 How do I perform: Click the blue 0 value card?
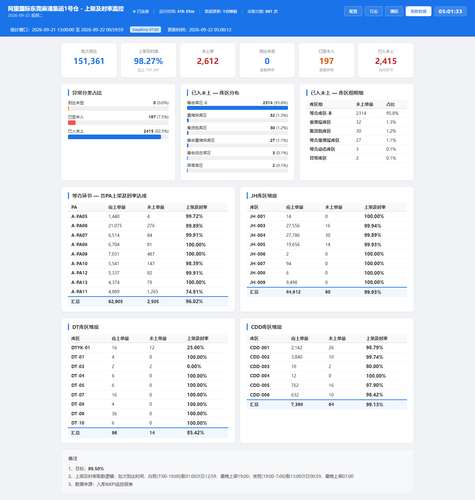267,61
